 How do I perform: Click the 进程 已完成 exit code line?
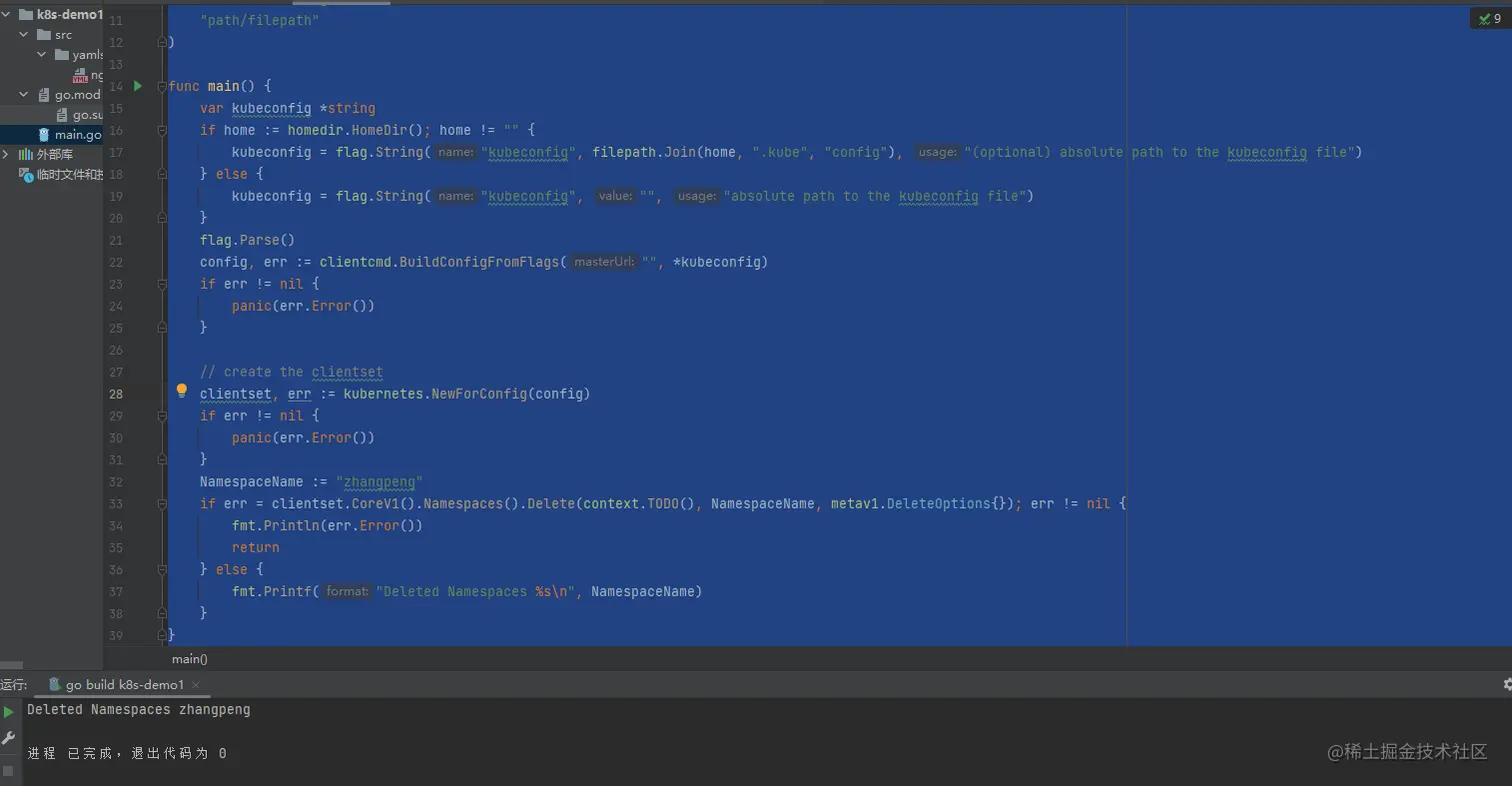pos(127,754)
